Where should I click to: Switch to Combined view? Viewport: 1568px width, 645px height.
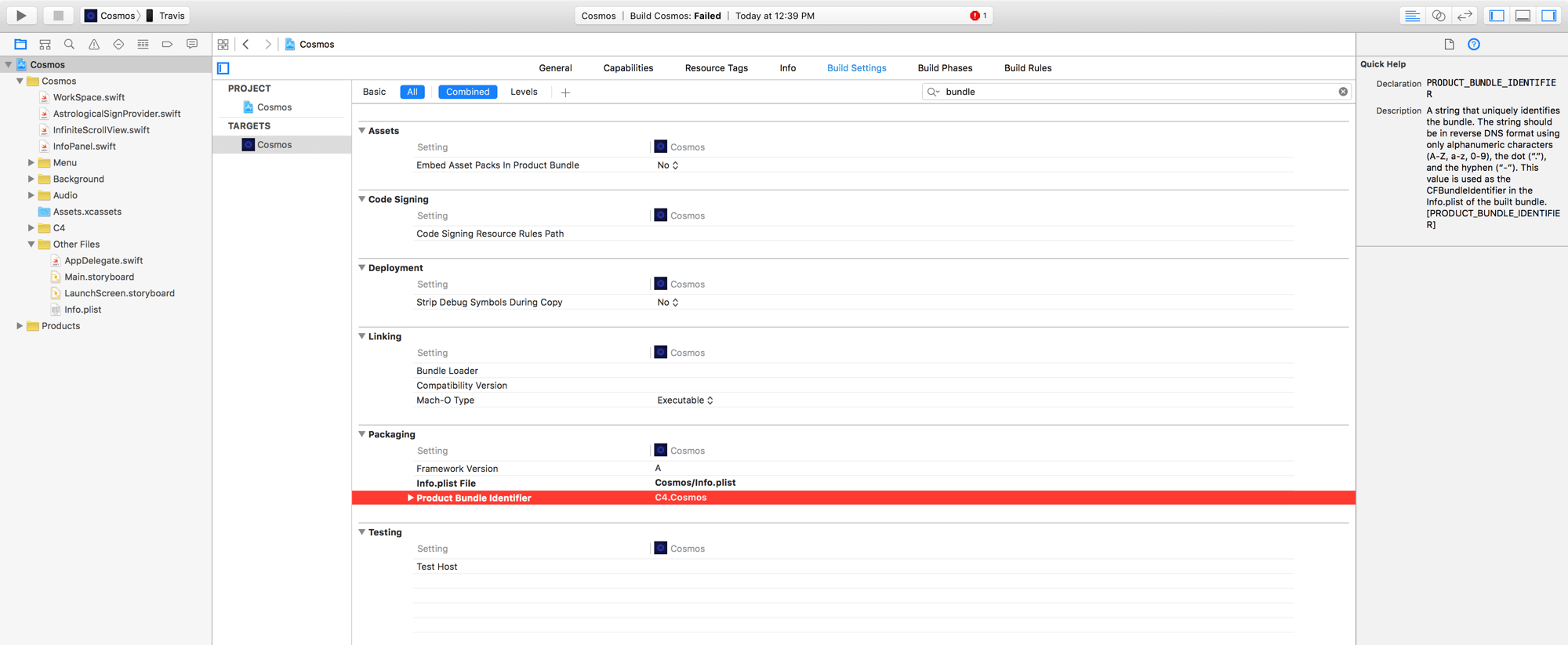467,92
